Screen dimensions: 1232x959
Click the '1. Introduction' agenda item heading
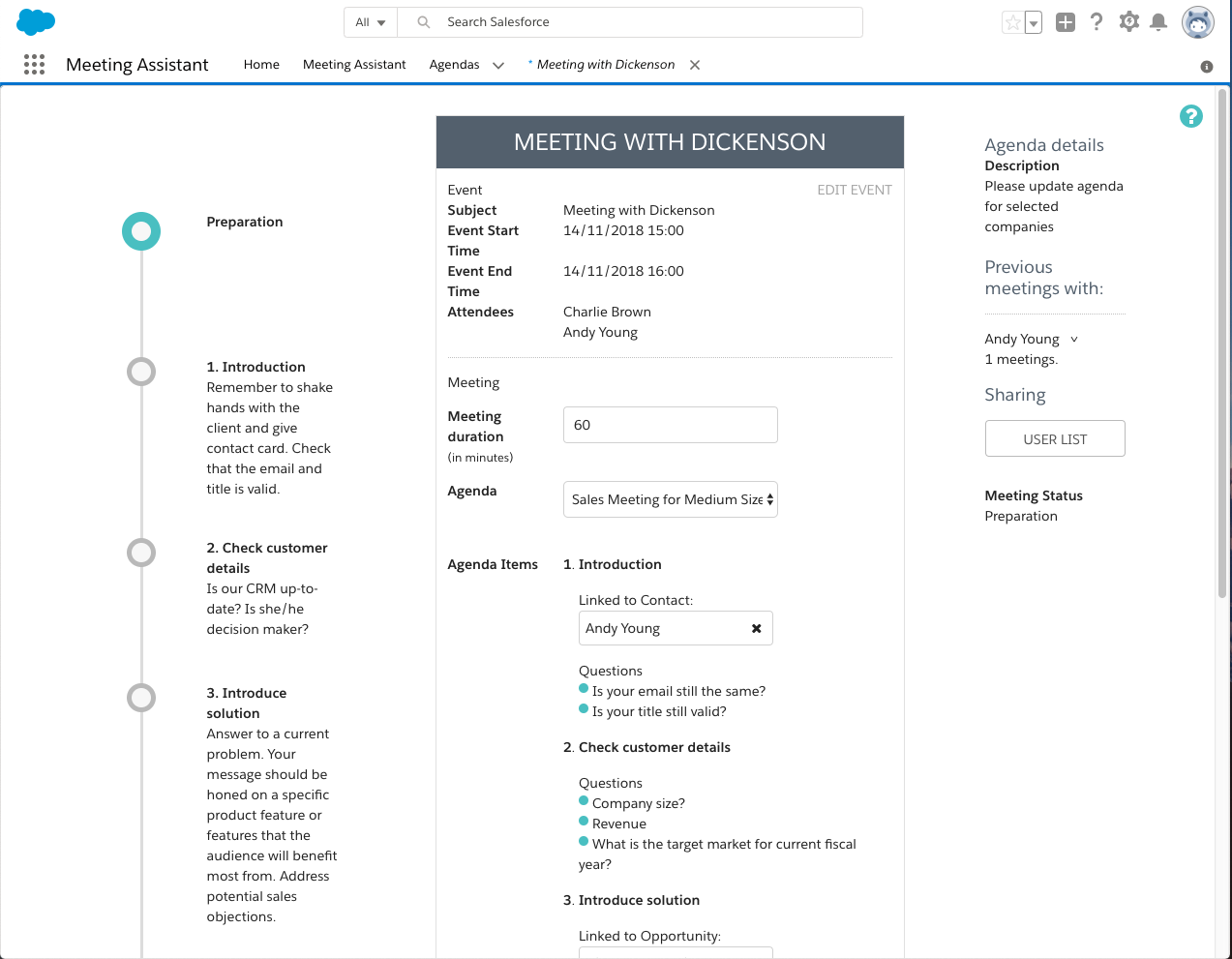(613, 564)
